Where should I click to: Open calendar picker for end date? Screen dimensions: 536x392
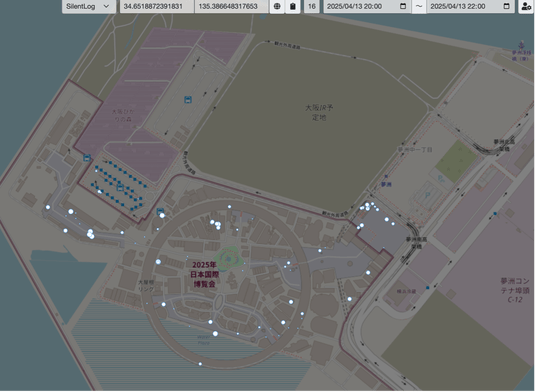507,6
